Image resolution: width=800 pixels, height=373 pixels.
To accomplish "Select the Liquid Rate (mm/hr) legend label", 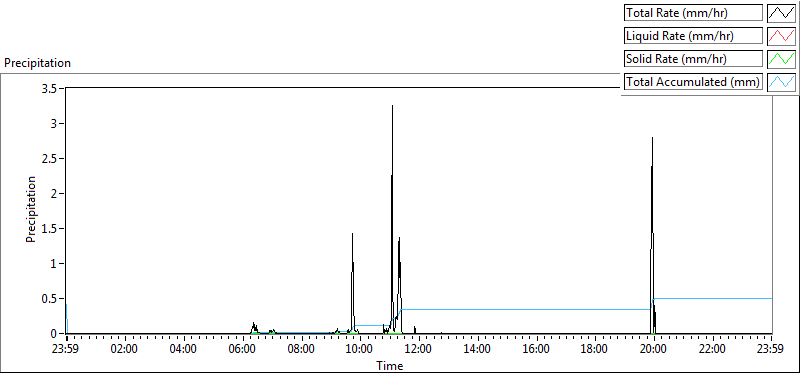I will [693, 36].
